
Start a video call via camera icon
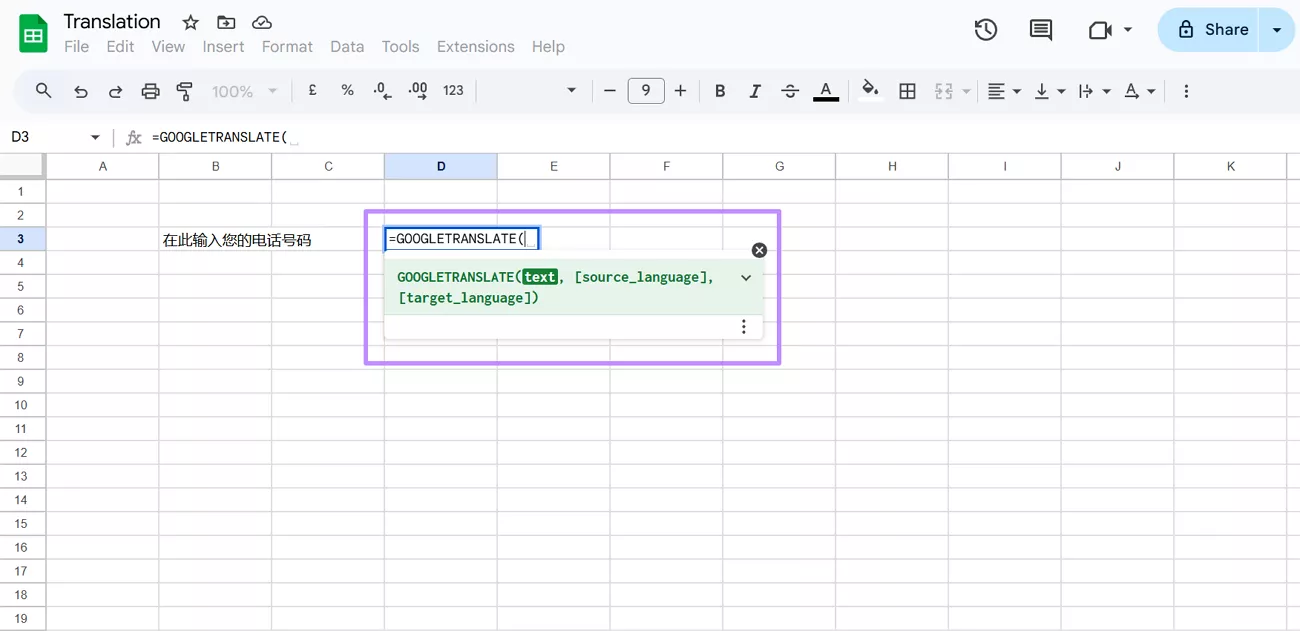point(1101,30)
